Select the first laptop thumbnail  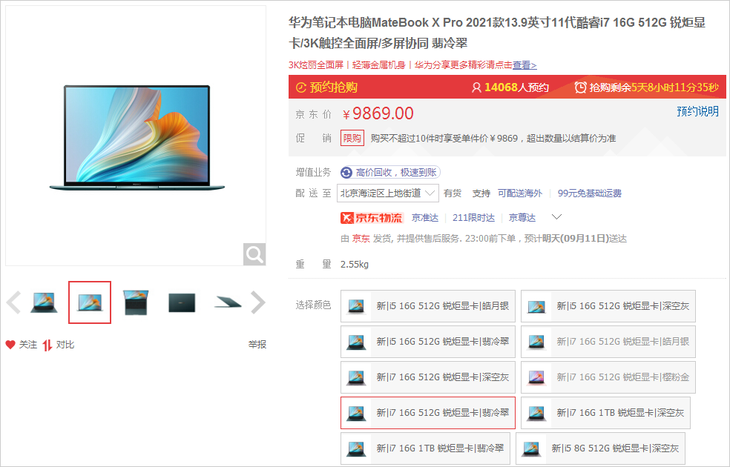pyautogui.click(x=44, y=303)
